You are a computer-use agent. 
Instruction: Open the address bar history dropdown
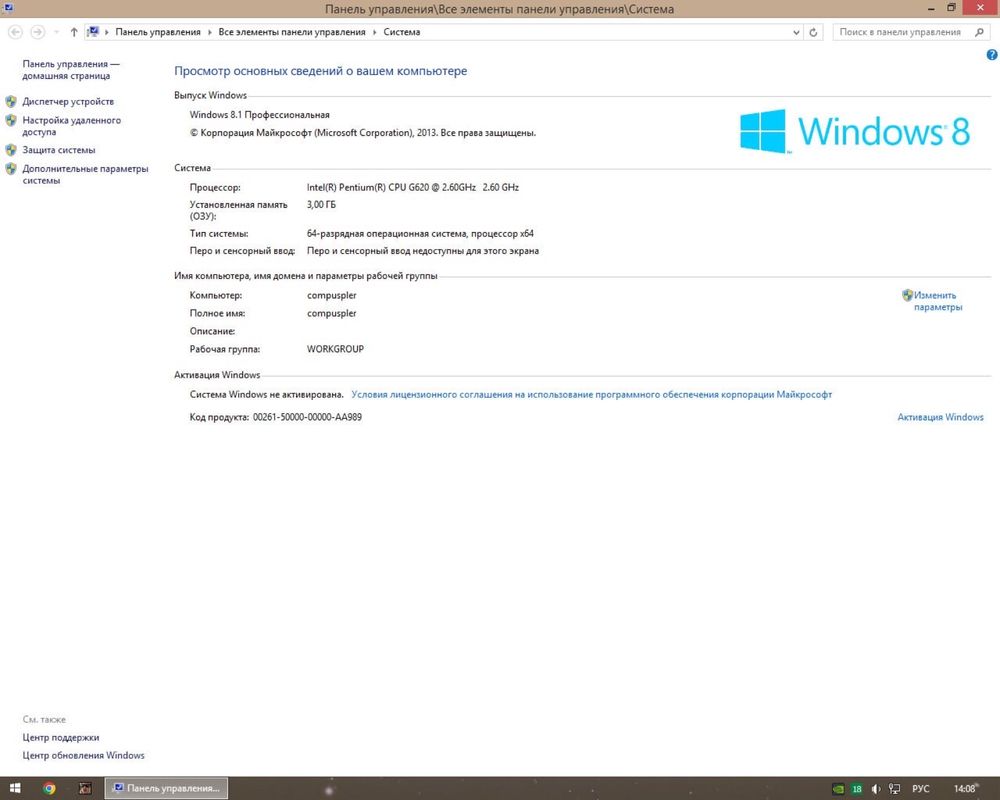coord(796,32)
